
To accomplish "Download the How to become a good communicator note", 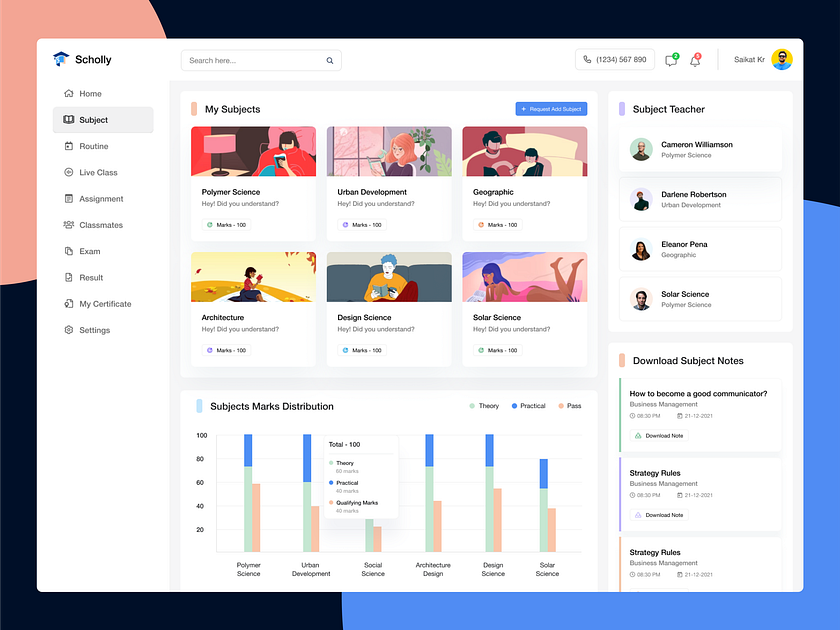I will 658,435.
